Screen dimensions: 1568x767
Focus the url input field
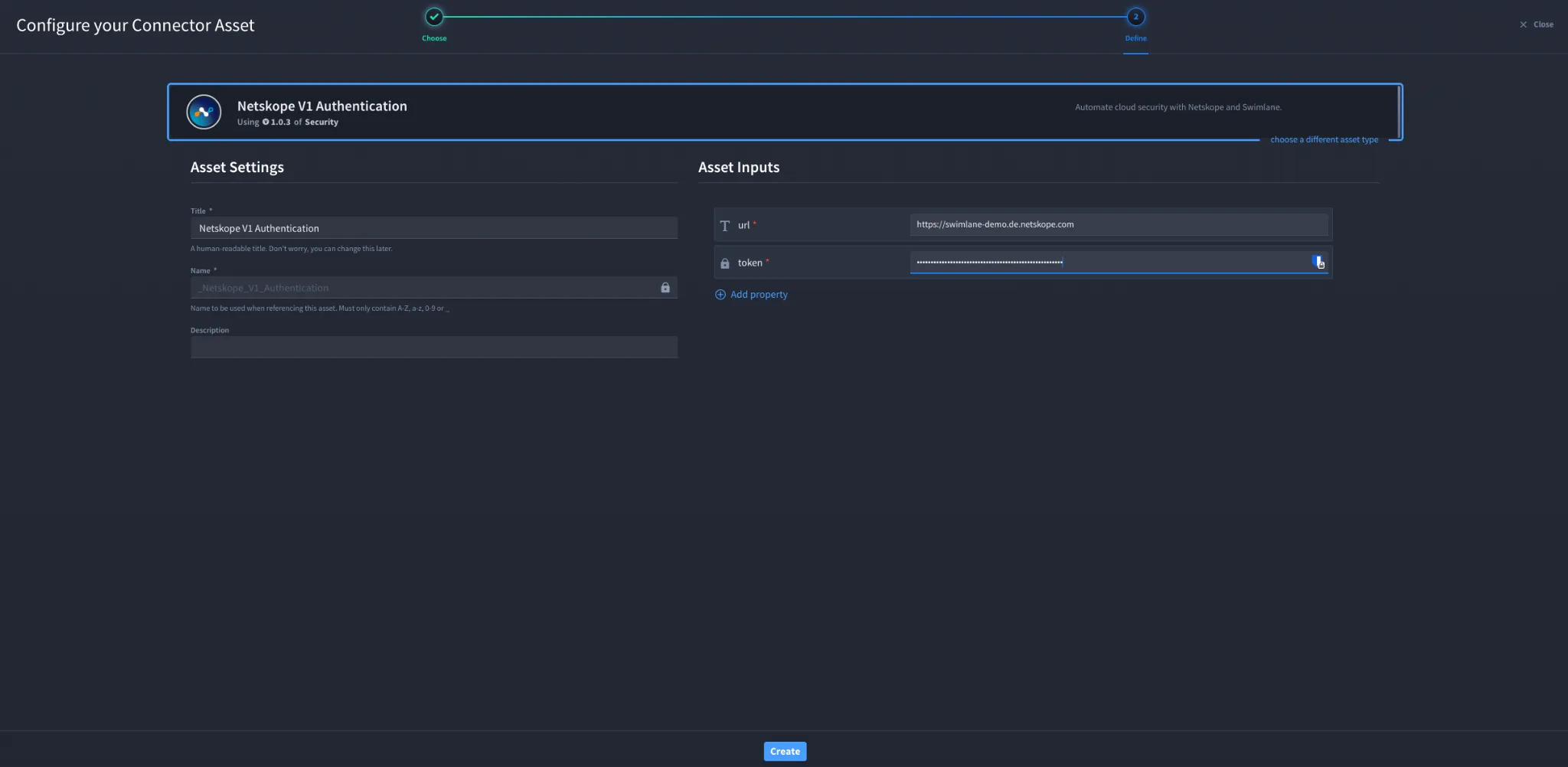(x=1119, y=224)
